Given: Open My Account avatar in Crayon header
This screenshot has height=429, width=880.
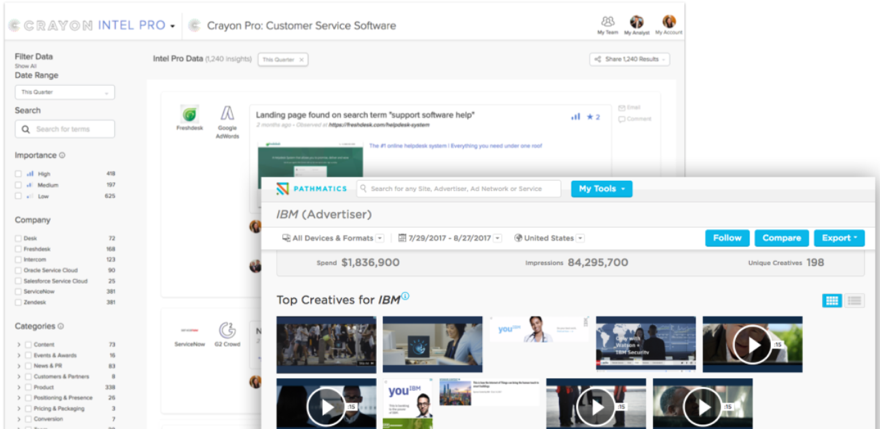Looking at the screenshot, I should coord(668,22).
